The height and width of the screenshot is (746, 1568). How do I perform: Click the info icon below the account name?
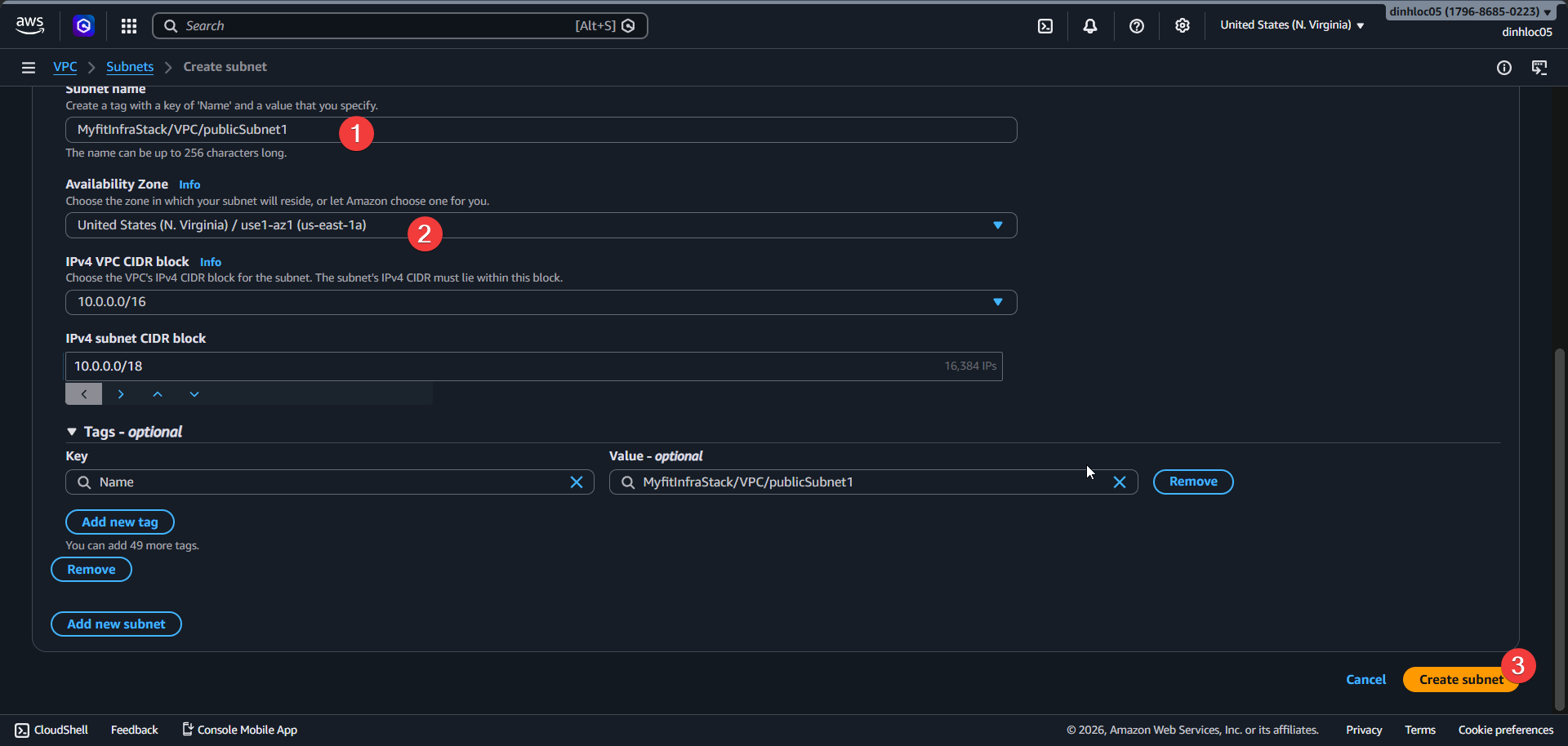pyautogui.click(x=1505, y=68)
